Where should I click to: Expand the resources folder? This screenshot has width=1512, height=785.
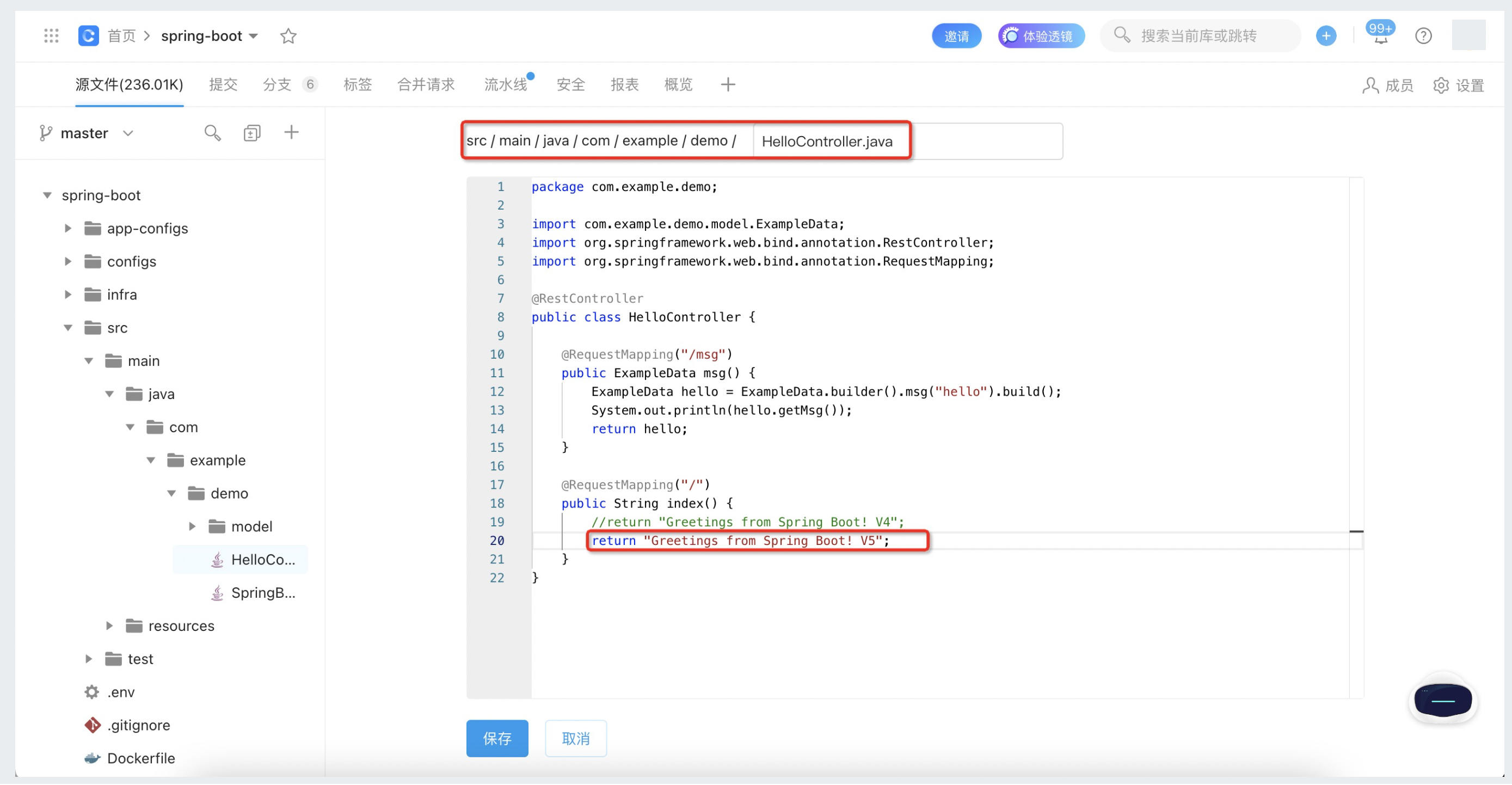109,627
